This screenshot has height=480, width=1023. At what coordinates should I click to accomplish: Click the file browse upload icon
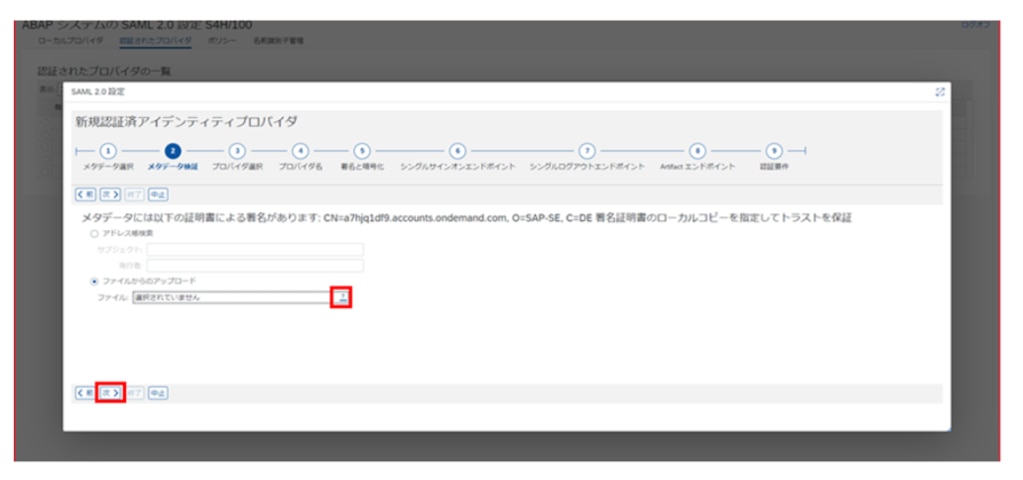point(341,297)
